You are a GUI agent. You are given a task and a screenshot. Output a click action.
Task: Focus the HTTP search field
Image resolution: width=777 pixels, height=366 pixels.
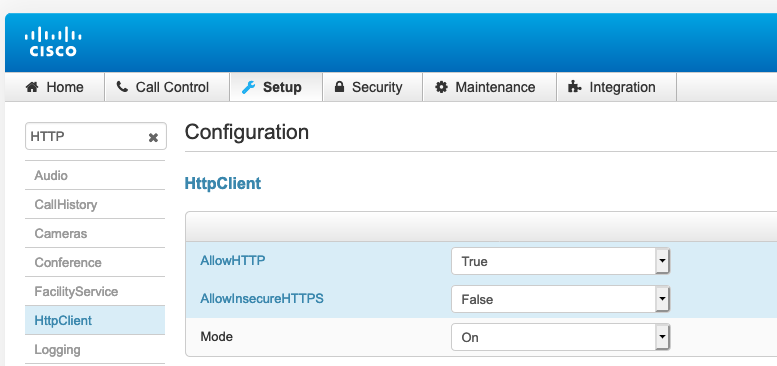click(x=87, y=136)
